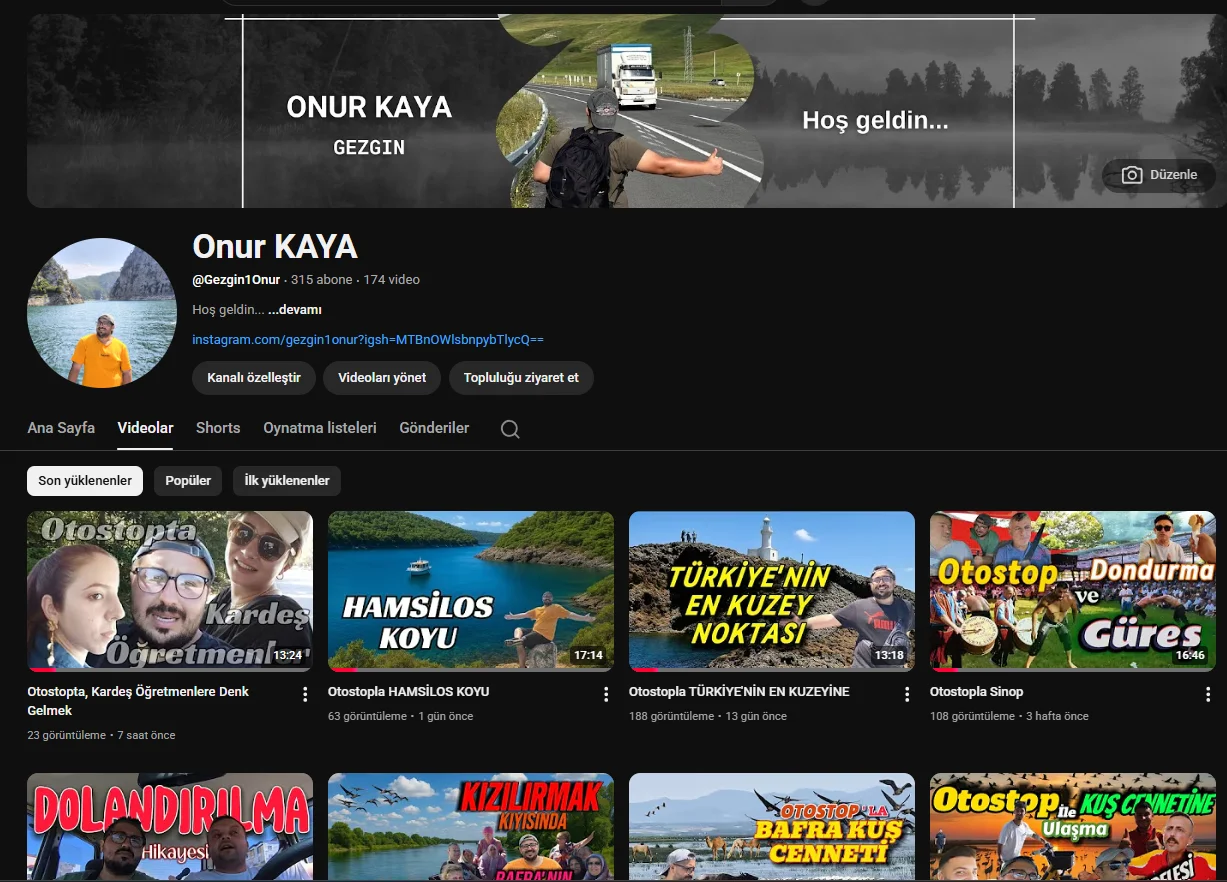
Task: Click title 'Otostopla TÜRKİYE'NİN EN KUZEYİNE'
Action: coord(739,692)
